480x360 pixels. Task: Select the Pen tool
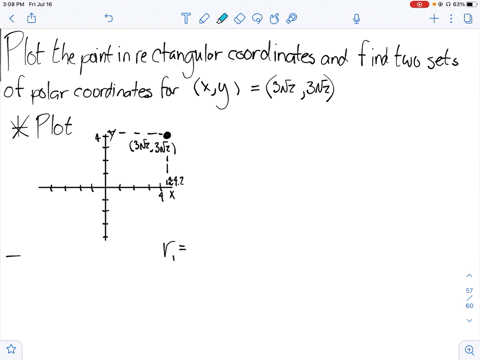pyautogui.click(x=204, y=18)
